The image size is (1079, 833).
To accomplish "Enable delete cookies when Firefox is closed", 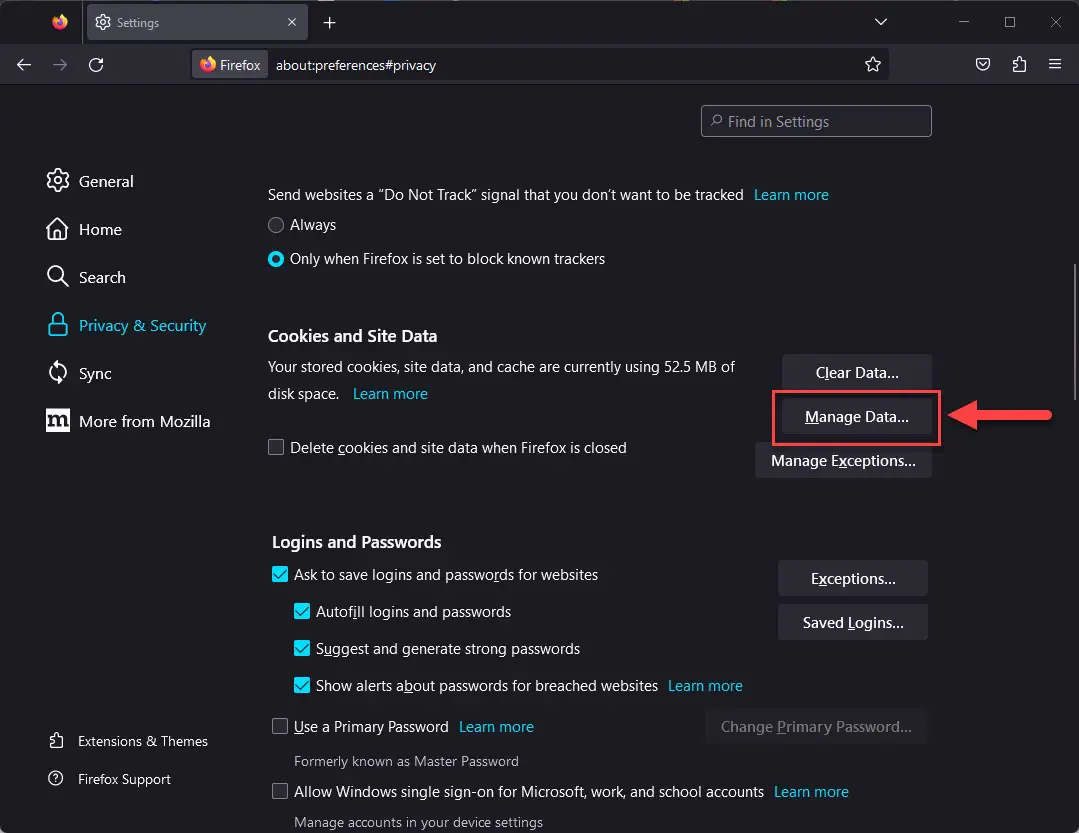I will point(276,447).
